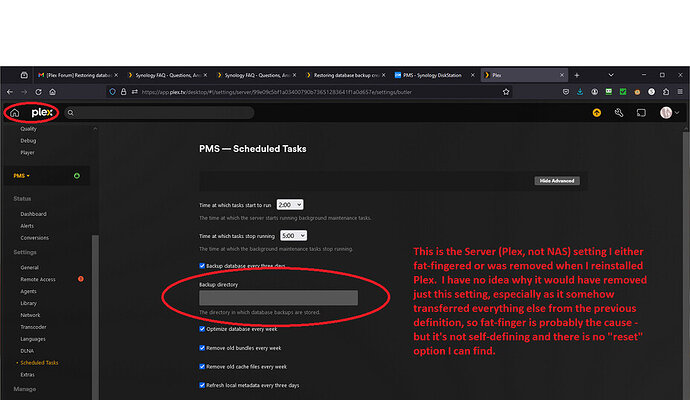This screenshot has height=400, width=690.
Task: Click the browser back arrow
Action: tap(10, 92)
